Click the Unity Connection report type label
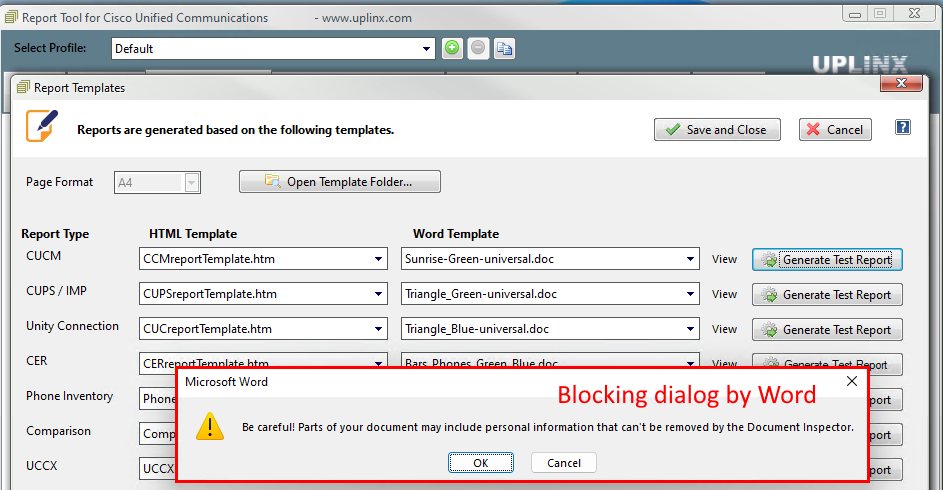 (x=72, y=326)
